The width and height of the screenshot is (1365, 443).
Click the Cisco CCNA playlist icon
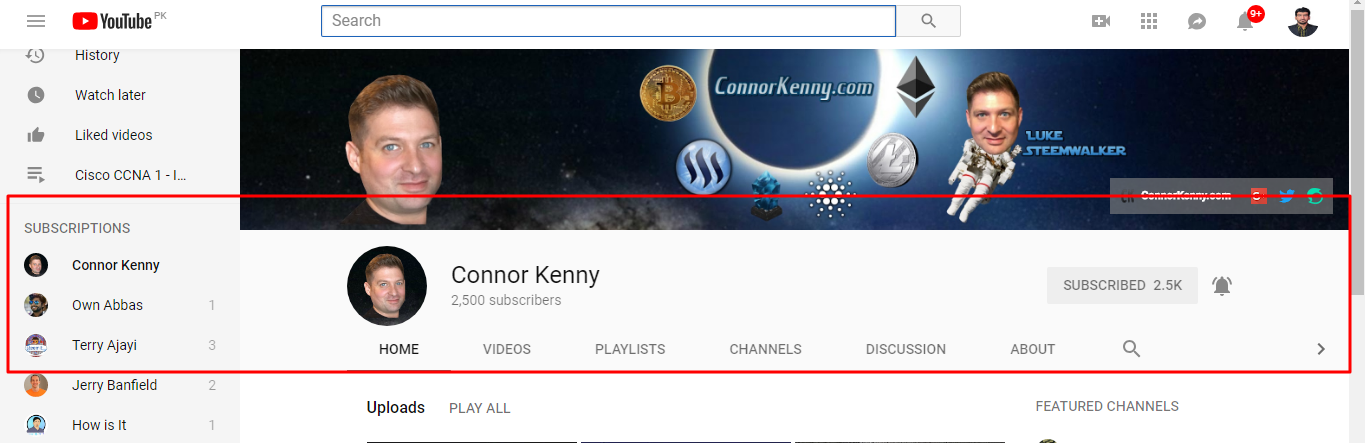[36, 175]
